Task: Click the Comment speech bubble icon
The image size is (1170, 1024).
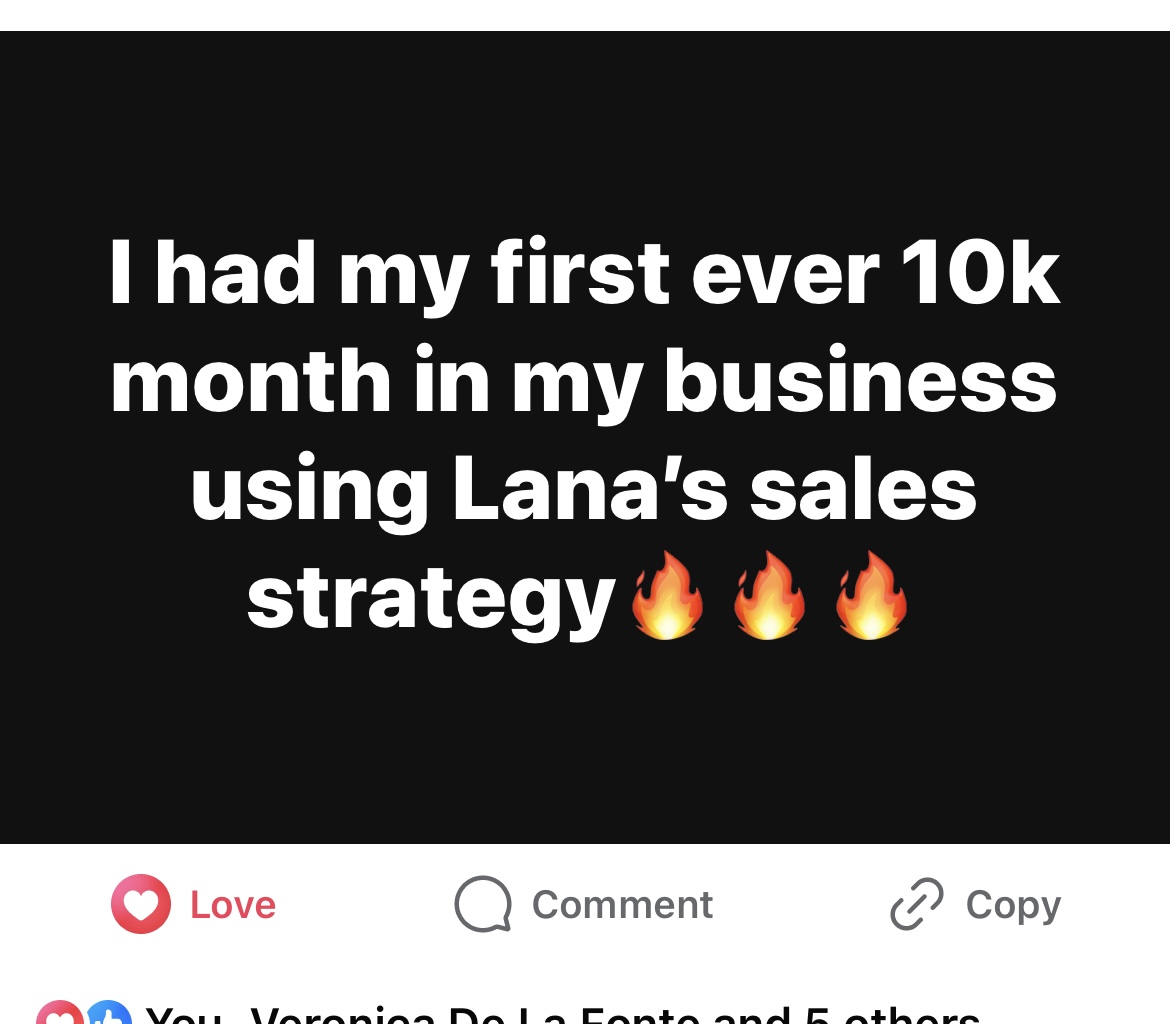Action: click(483, 904)
